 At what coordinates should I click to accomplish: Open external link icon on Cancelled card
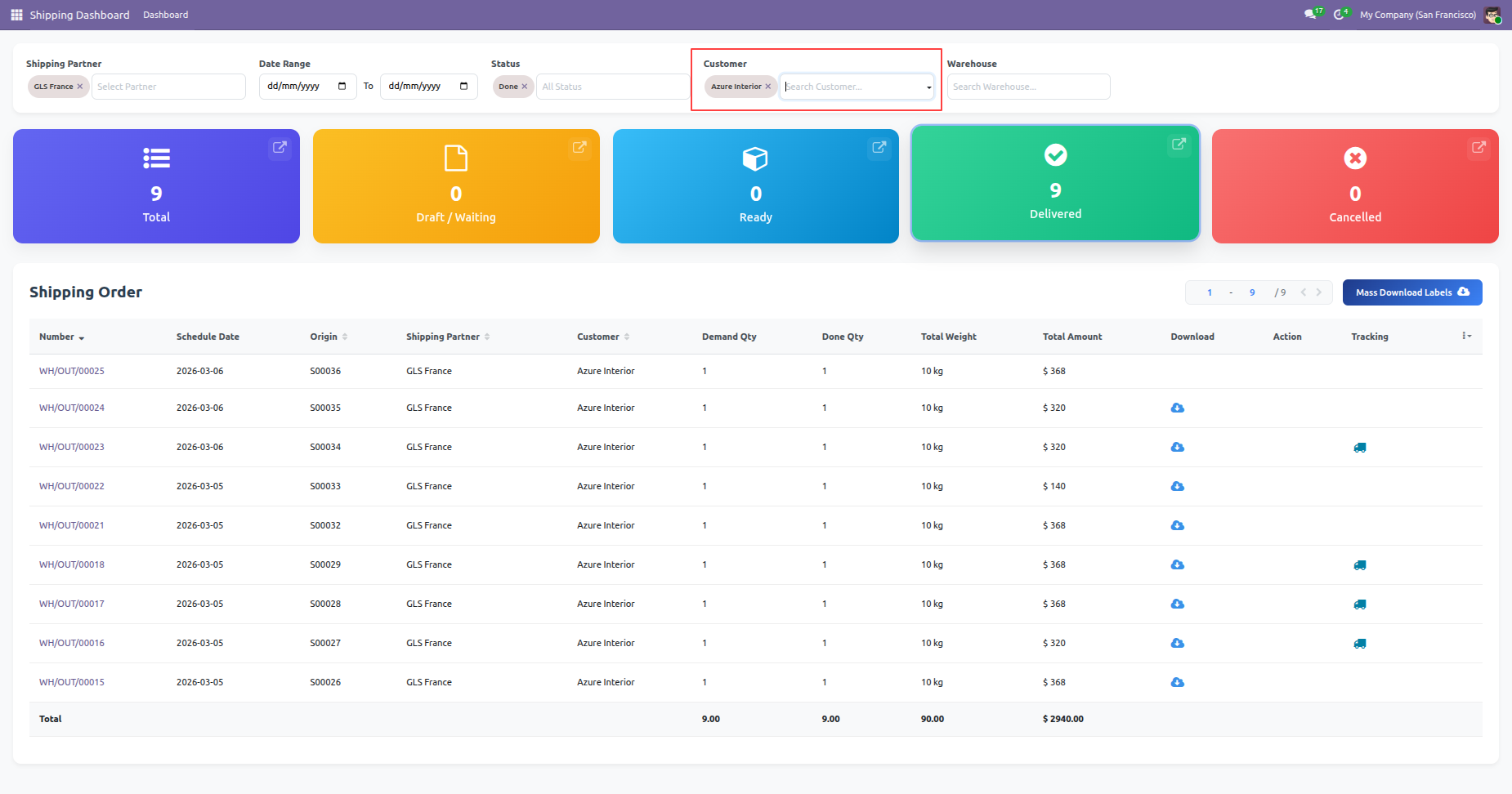coord(1478,148)
